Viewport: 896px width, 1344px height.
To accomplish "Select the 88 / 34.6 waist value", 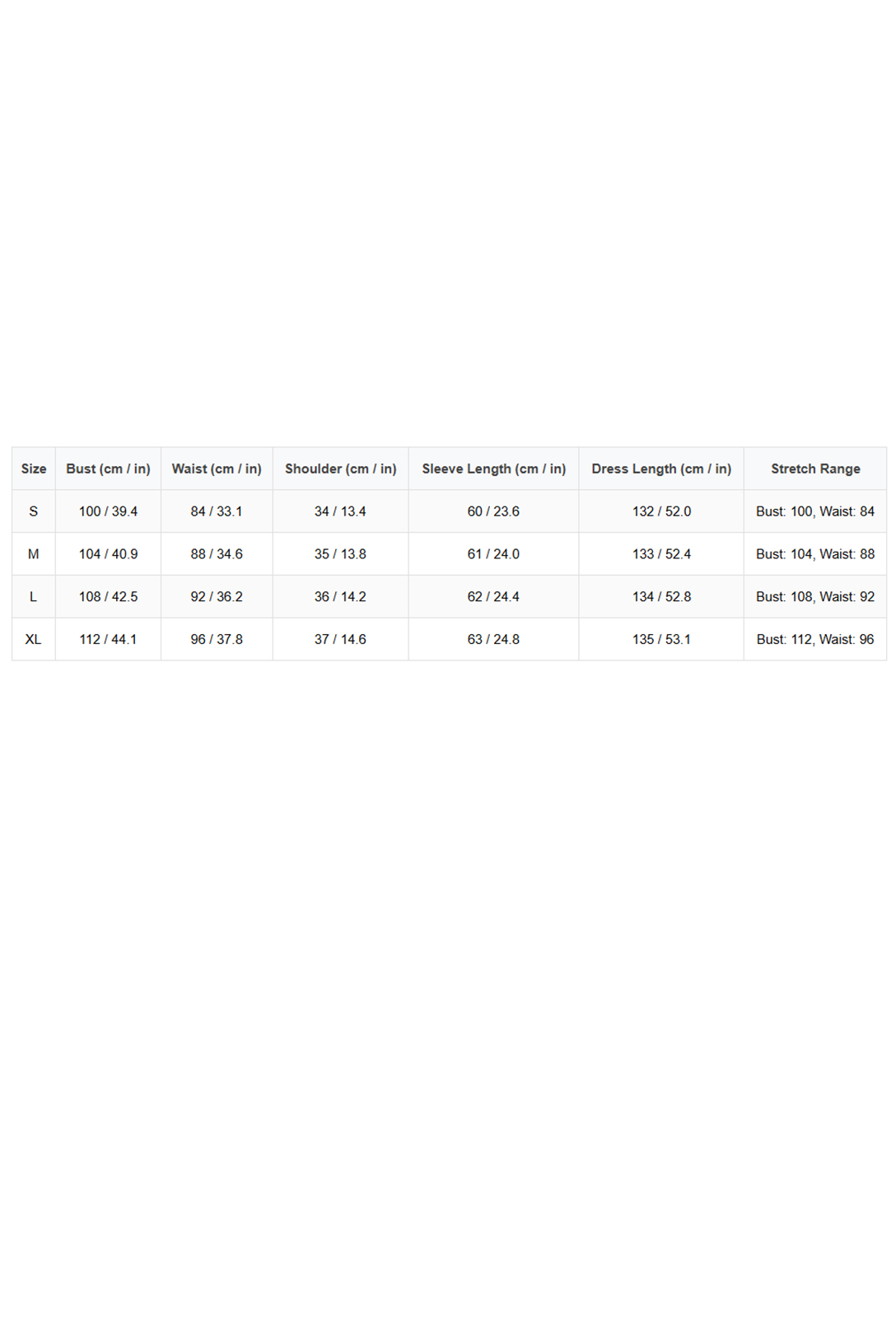I will 217,554.
